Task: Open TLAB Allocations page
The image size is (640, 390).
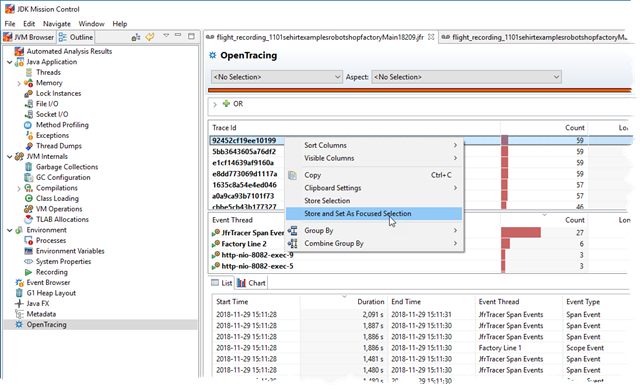Action: (x=62, y=219)
